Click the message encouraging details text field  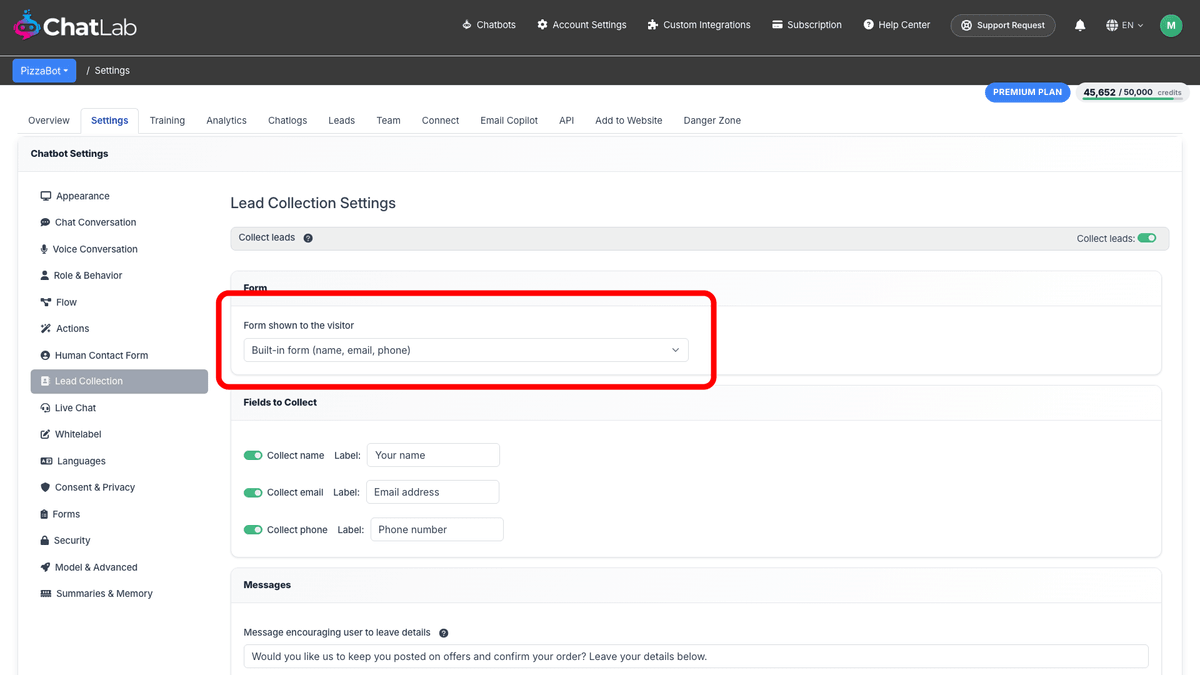coord(696,656)
